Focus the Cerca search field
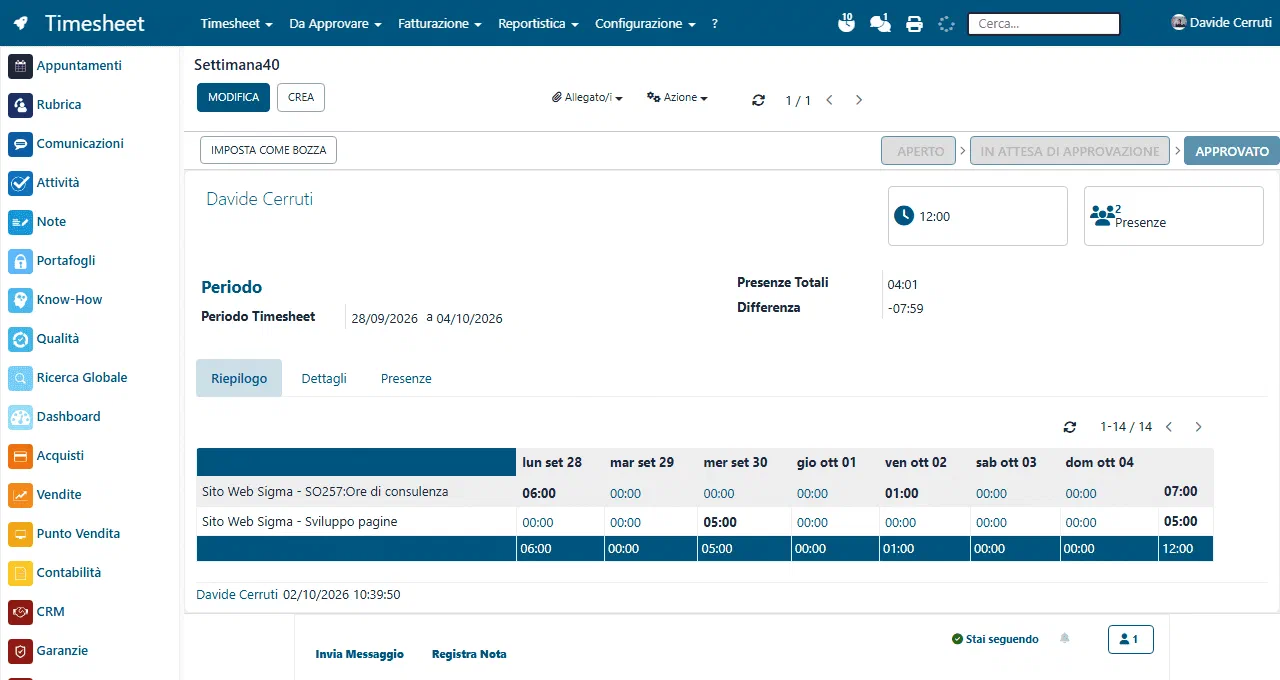Viewport: 1280px width, 680px height. [1044, 23]
